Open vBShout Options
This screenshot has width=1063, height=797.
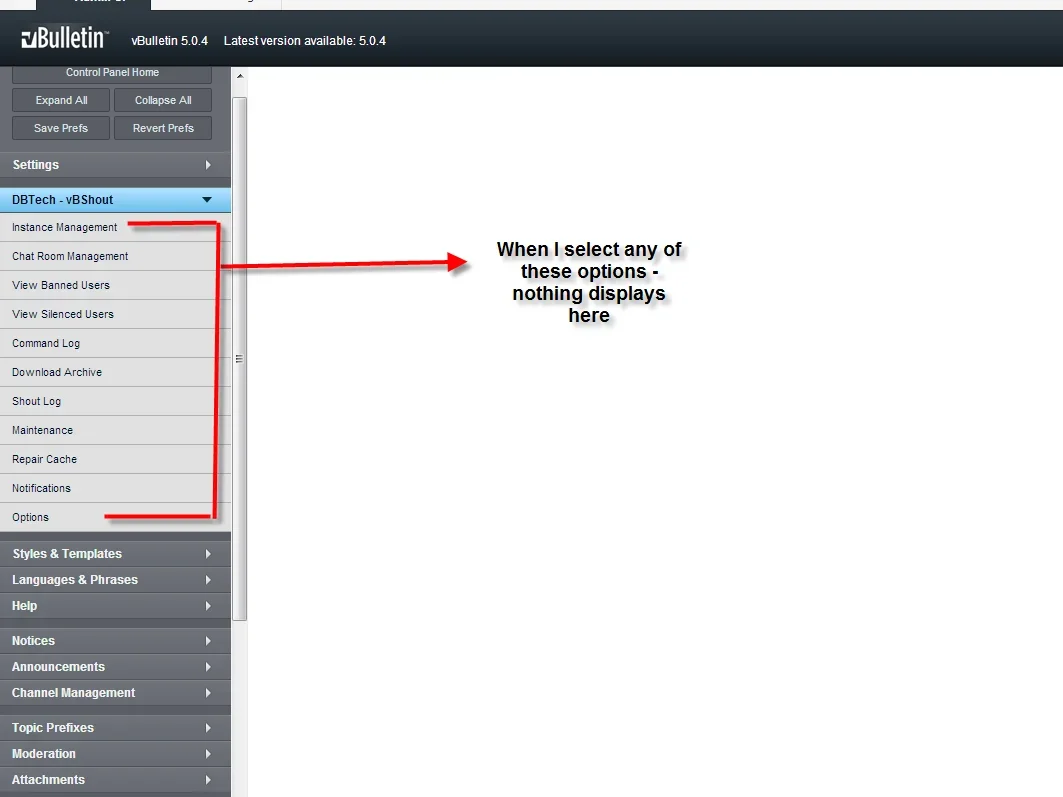(115, 517)
